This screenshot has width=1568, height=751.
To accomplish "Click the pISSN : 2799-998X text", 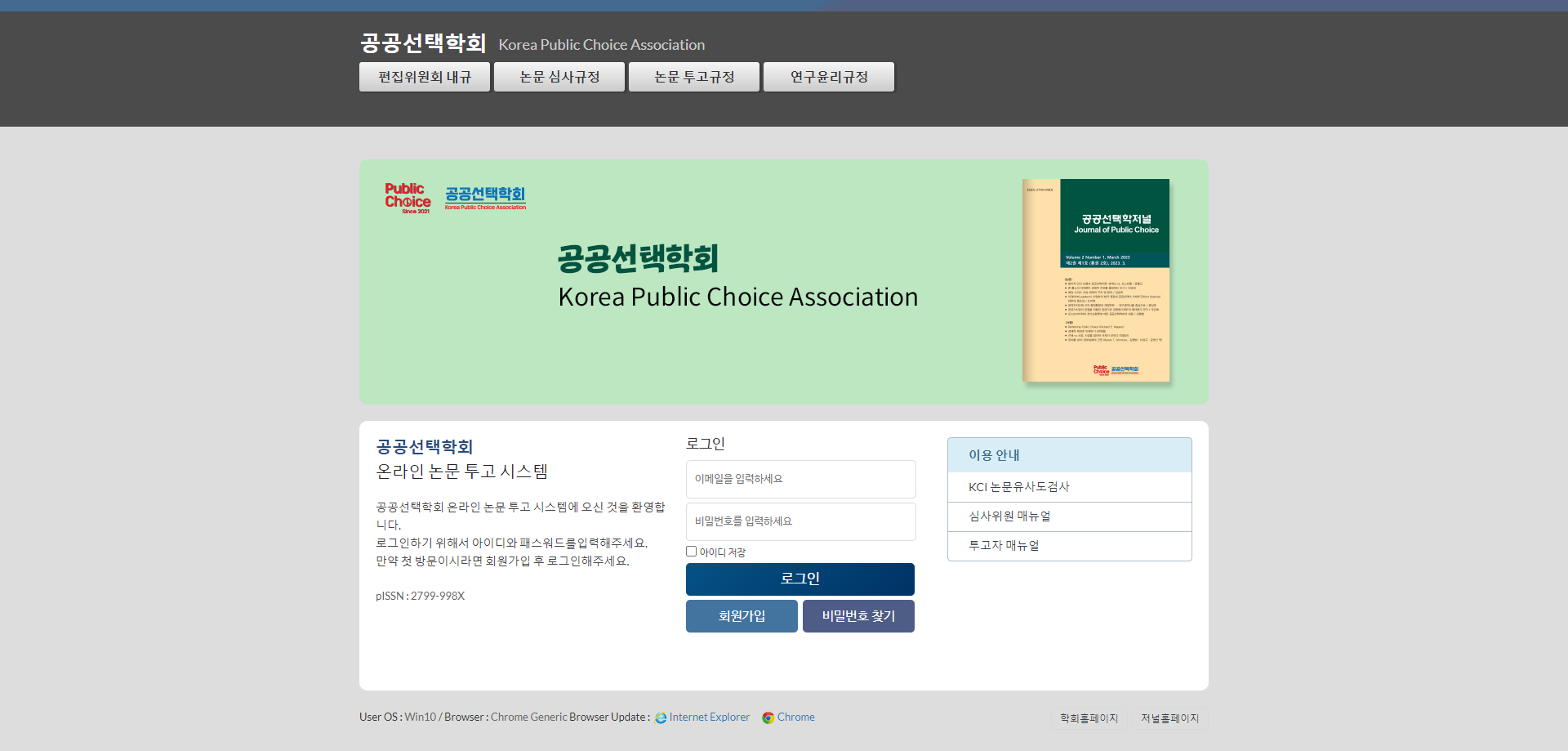I will point(420,597).
